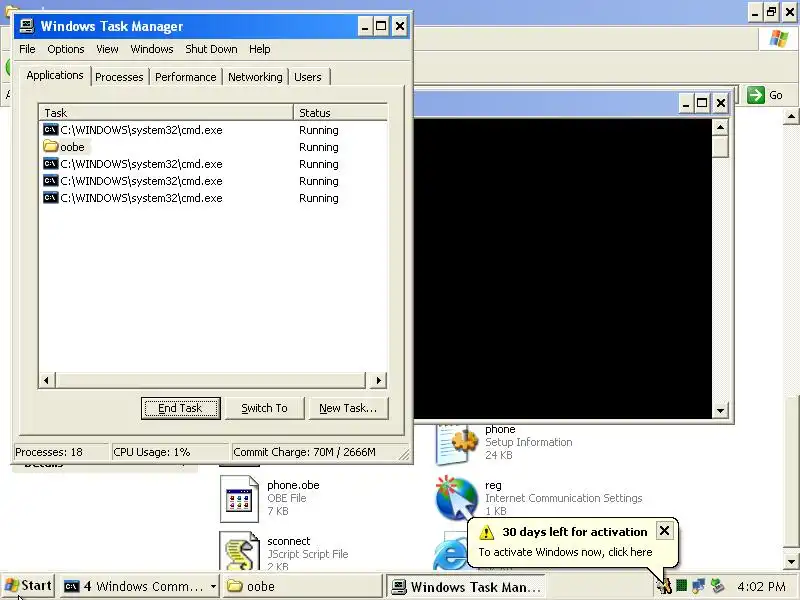Select the reg Internet Communication Settings icon
Screen dimensions: 800x600
click(457, 498)
